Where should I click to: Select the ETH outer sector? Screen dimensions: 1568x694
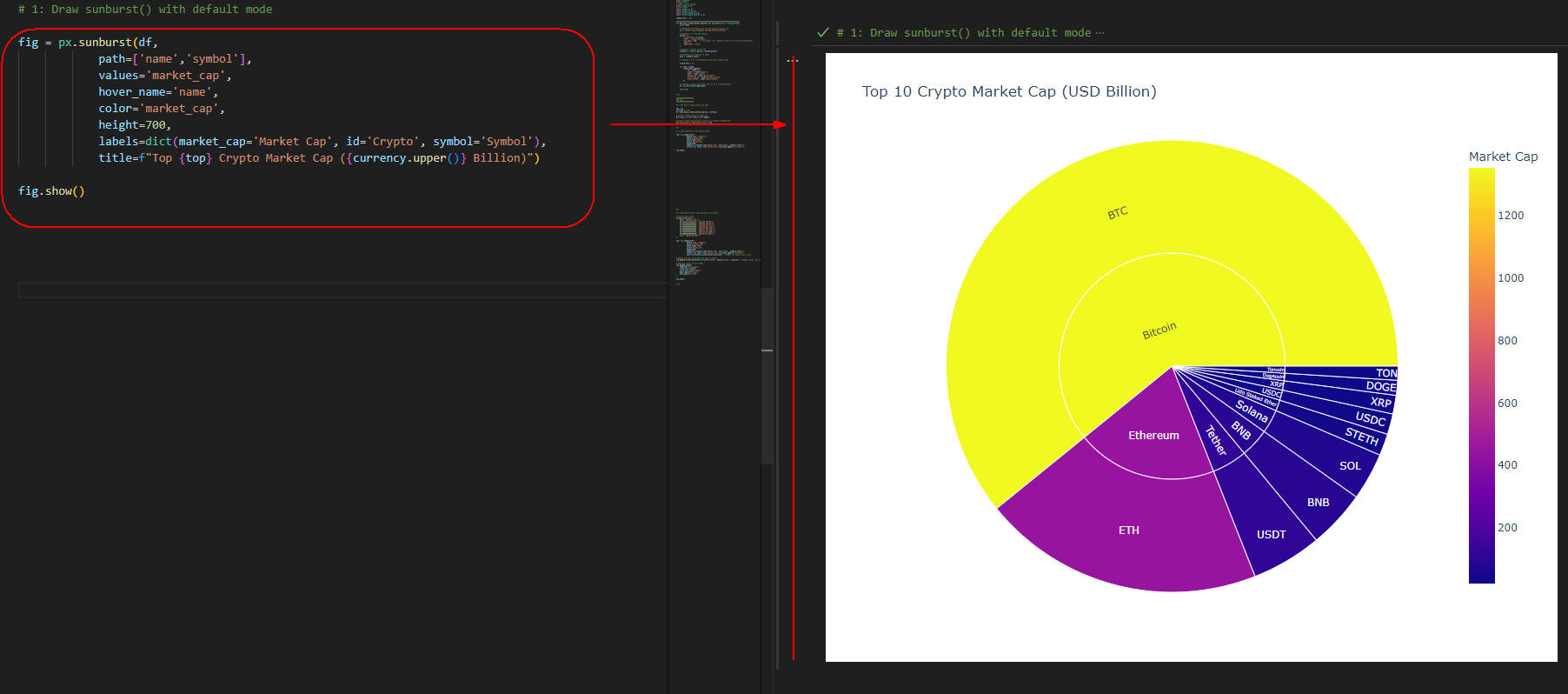tap(1128, 530)
